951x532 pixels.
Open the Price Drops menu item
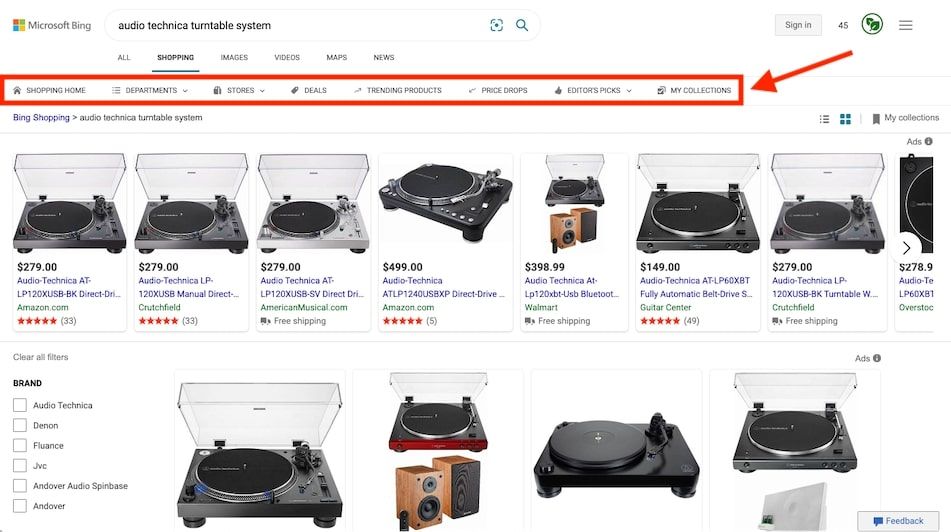click(497, 90)
